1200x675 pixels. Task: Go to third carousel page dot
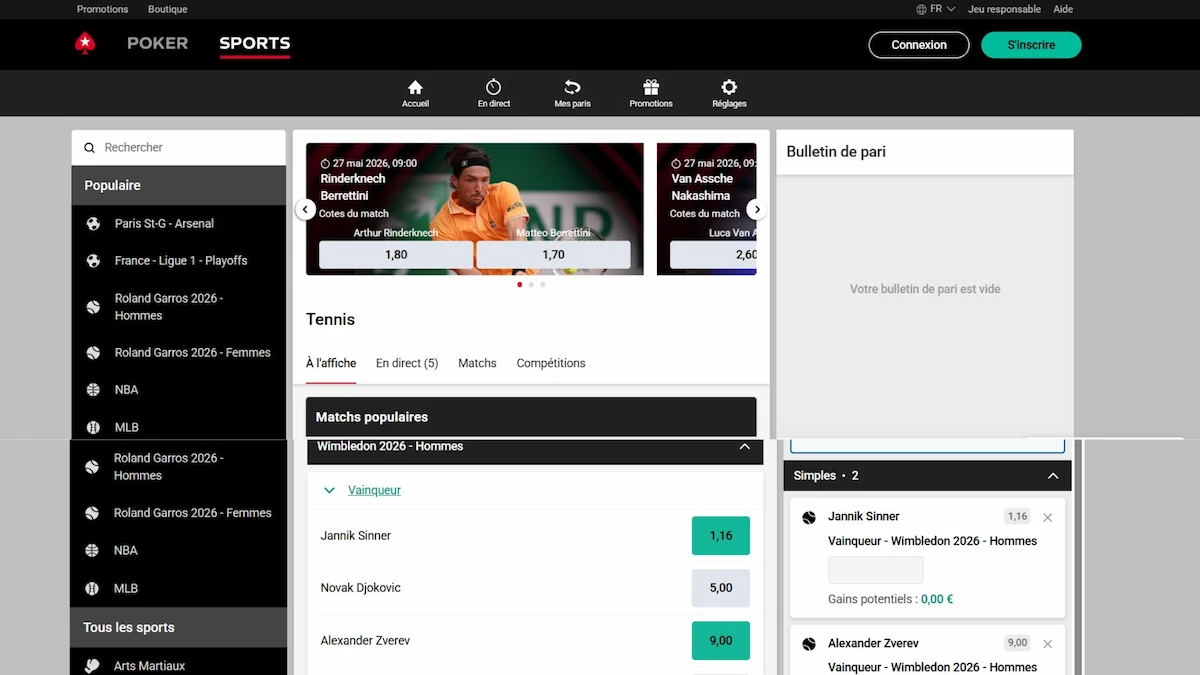(543, 285)
